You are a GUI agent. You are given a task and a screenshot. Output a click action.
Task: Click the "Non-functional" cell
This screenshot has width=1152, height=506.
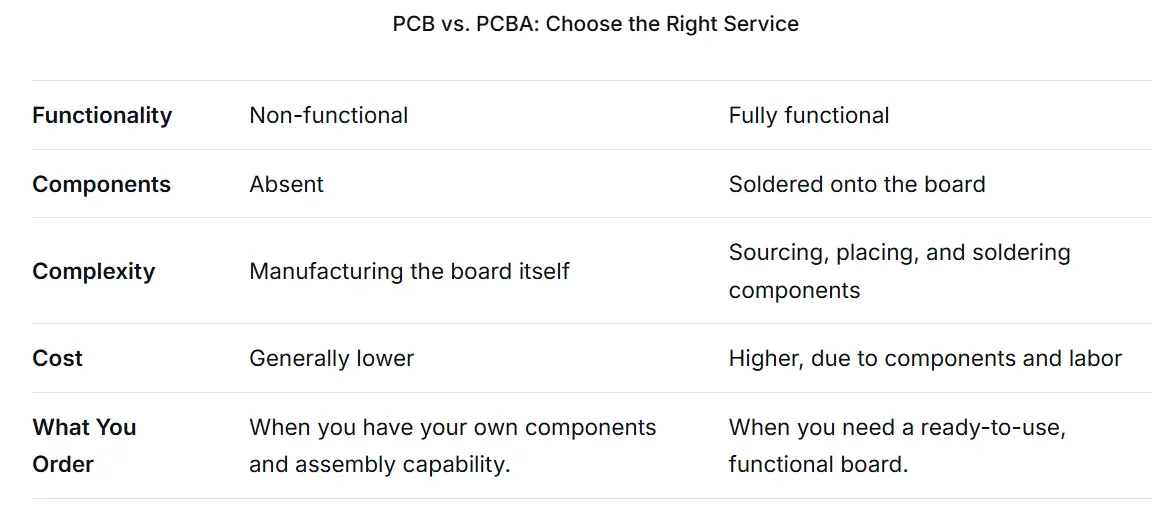[328, 115]
